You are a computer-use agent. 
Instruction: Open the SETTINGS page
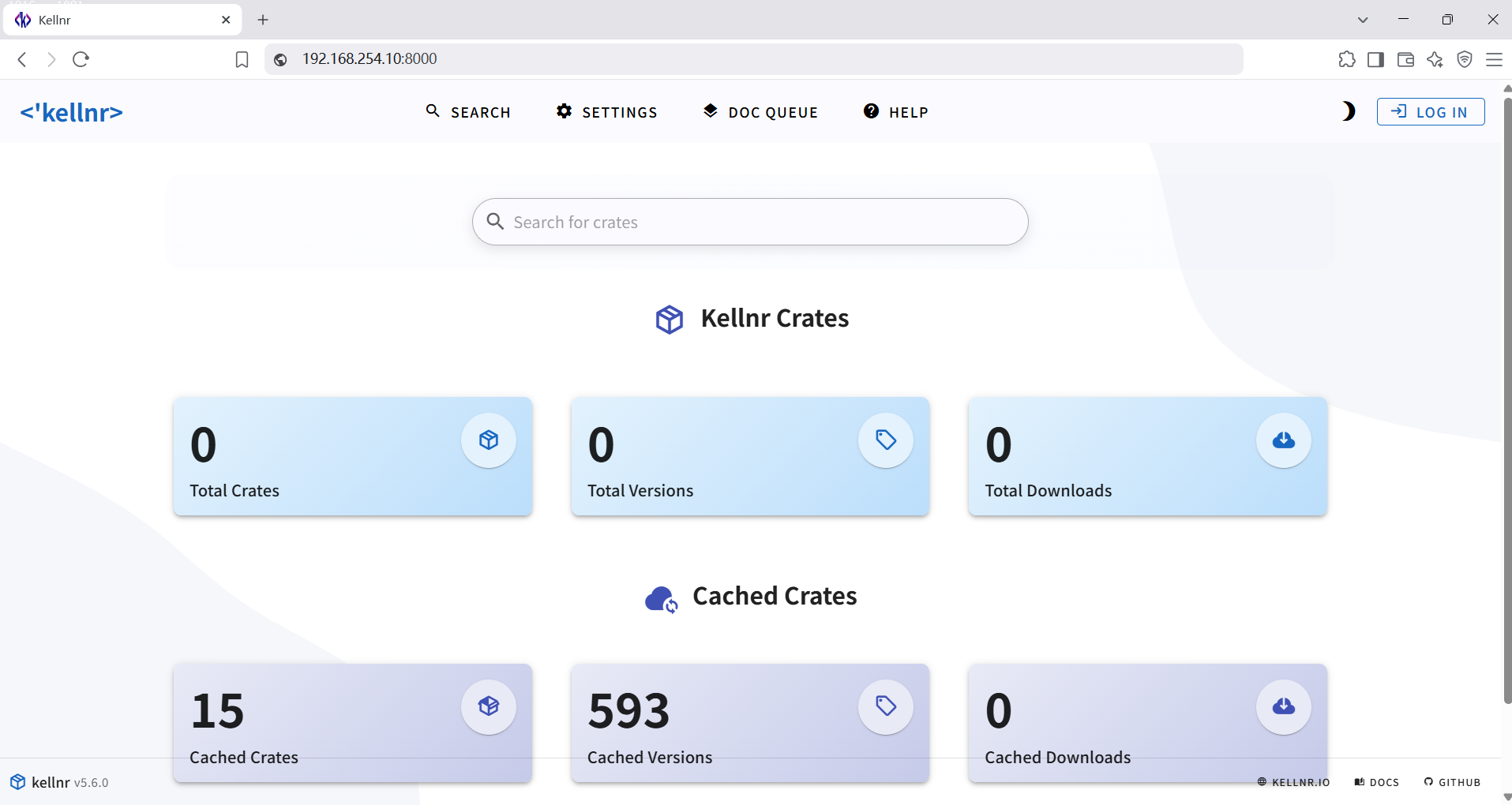point(606,112)
